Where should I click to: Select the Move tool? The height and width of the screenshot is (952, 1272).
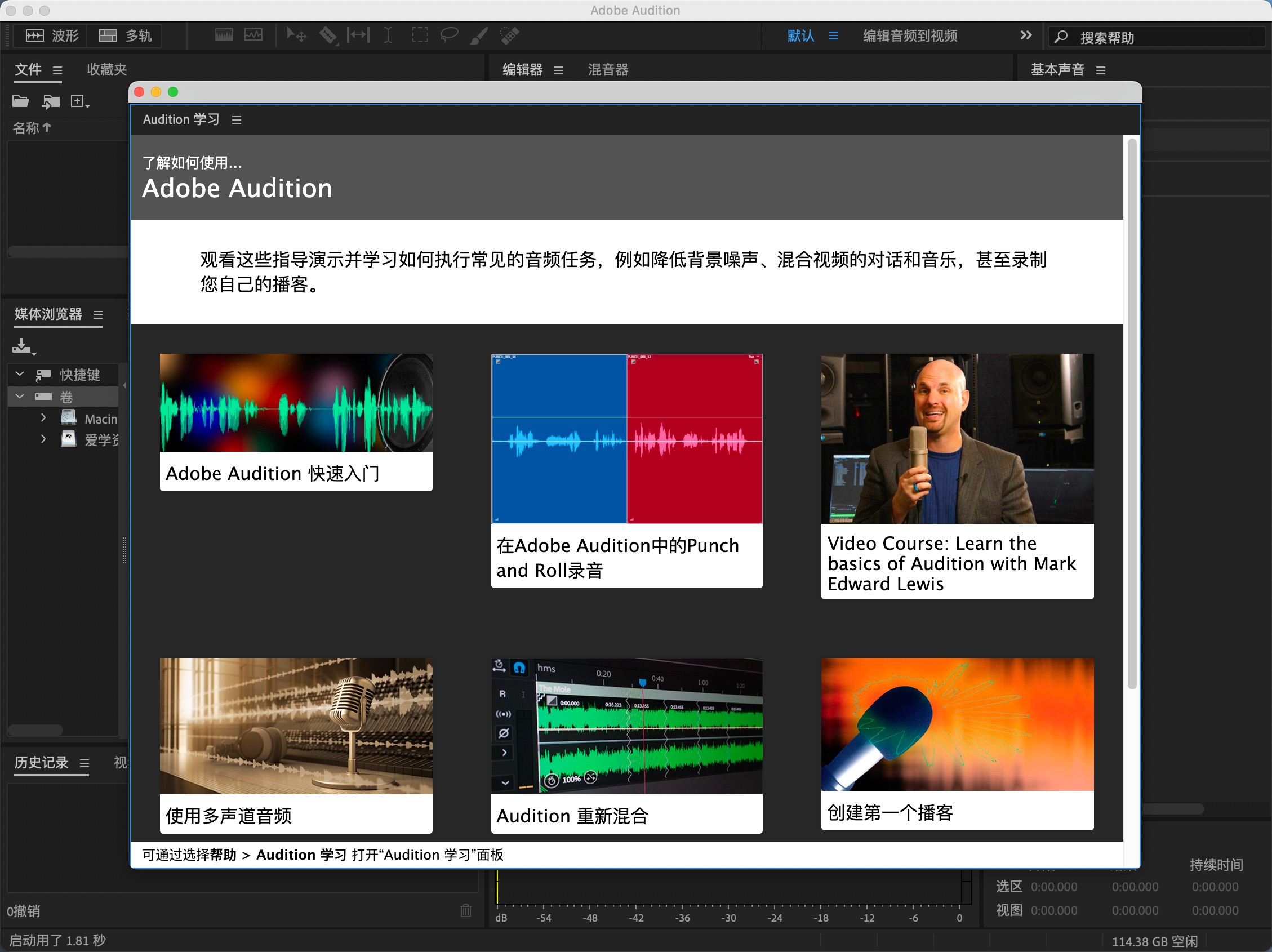(x=296, y=35)
